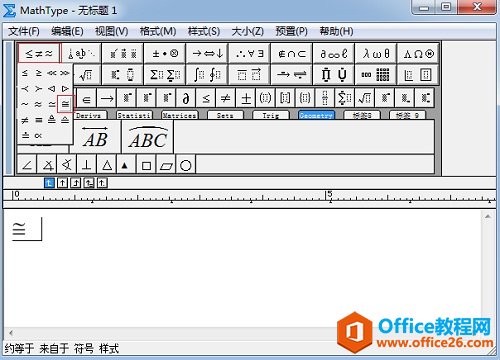The width and height of the screenshot is (500, 360).
Task: Insert the filled black triangle symbol
Action: 126,165
